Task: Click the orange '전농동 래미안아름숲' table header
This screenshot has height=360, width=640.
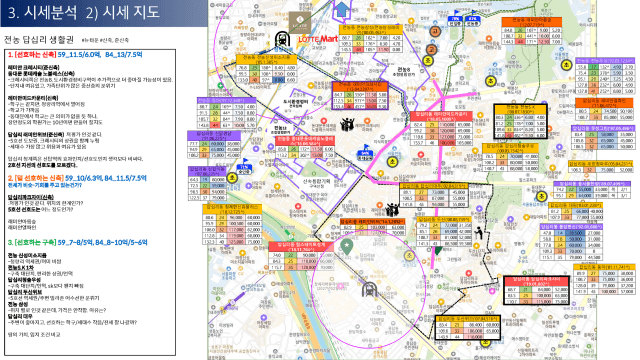Action: [x=531, y=22]
